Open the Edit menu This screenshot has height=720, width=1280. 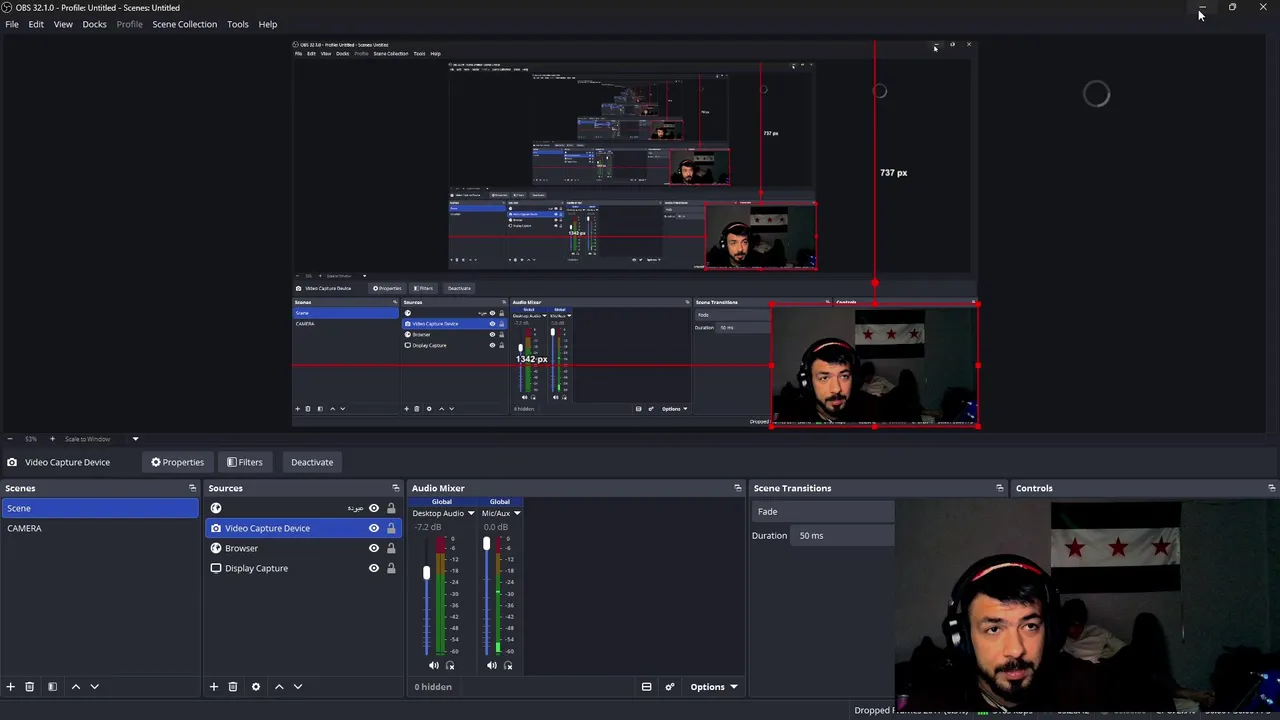36,24
